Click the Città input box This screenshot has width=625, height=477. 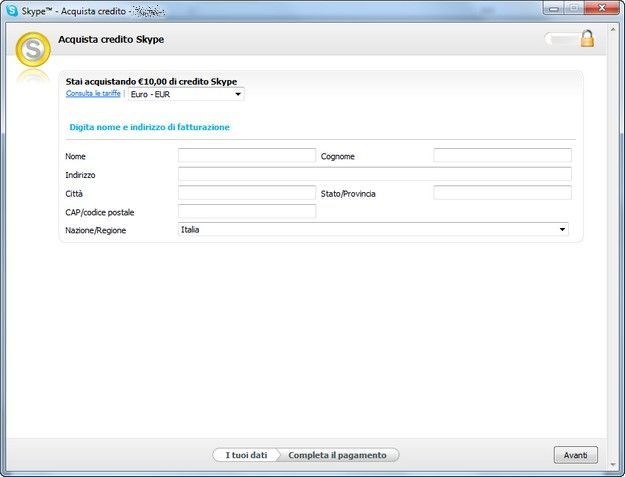click(246, 193)
